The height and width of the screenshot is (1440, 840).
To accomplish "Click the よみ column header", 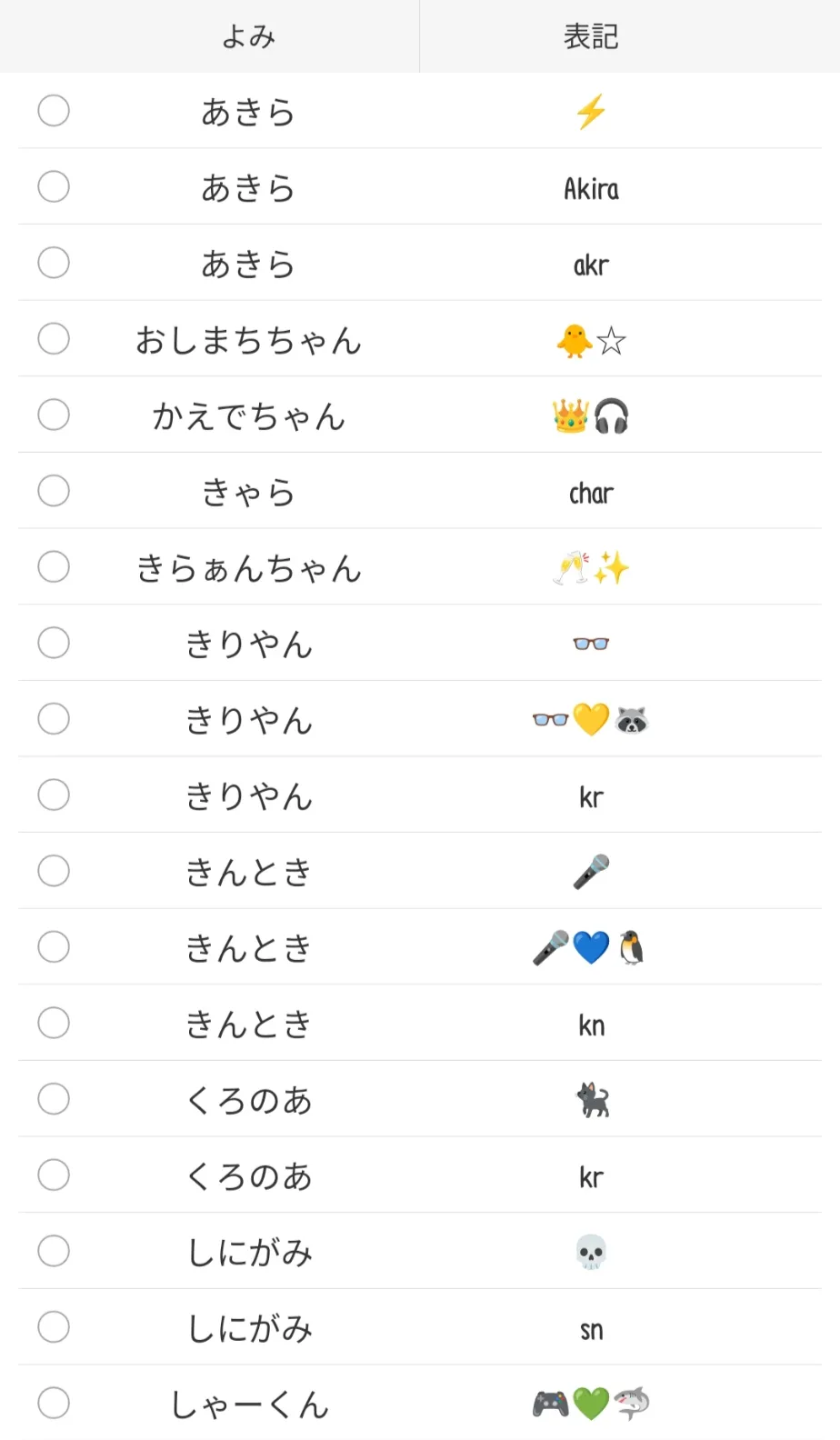I will point(248,36).
